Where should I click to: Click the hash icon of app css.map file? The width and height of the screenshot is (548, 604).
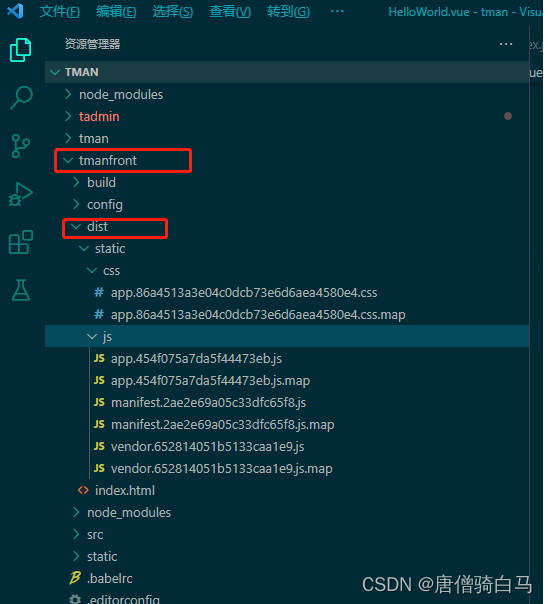pyautogui.click(x=99, y=314)
